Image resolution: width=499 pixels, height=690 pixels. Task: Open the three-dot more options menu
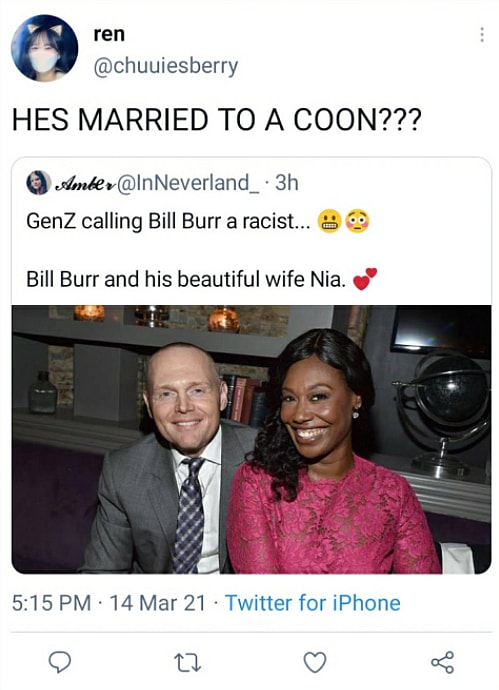(482, 35)
